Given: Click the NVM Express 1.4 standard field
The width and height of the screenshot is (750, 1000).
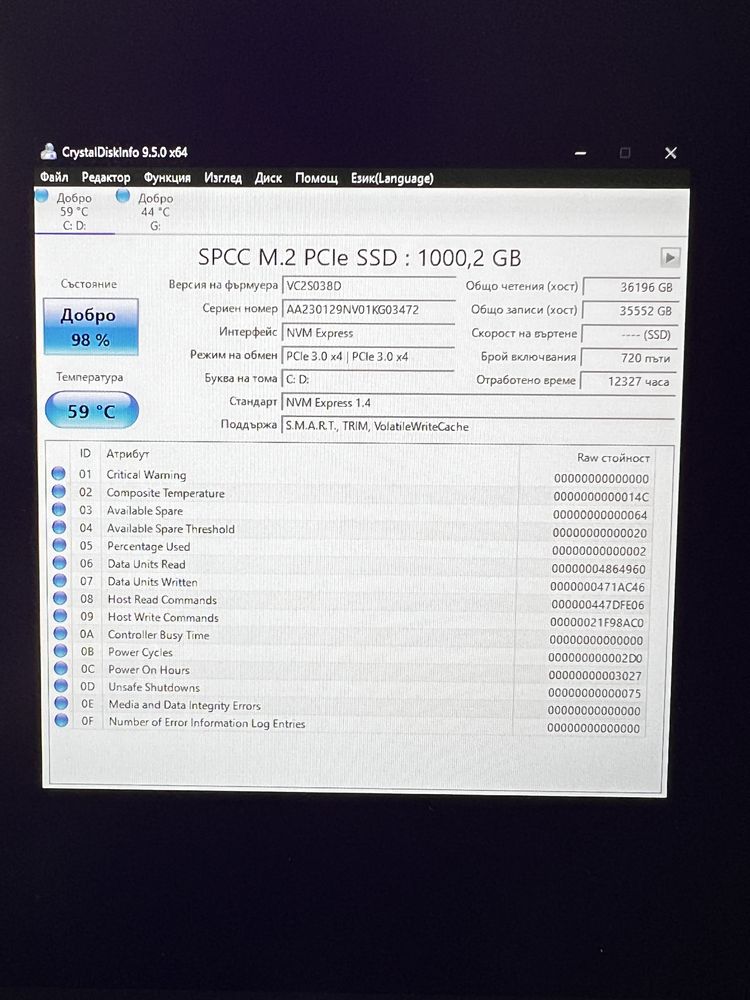Looking at the screenshot, I should tap(478, 403).
